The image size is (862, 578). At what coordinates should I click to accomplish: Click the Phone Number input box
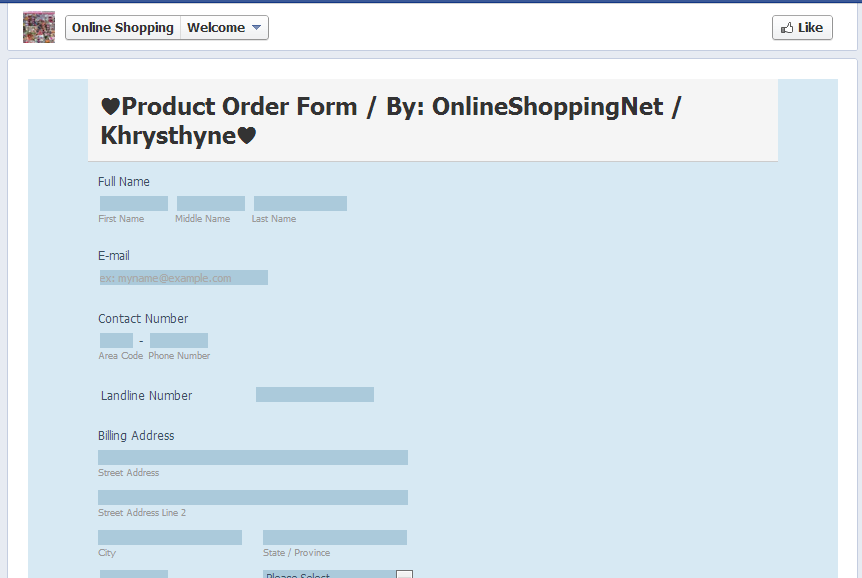point(179,341)
